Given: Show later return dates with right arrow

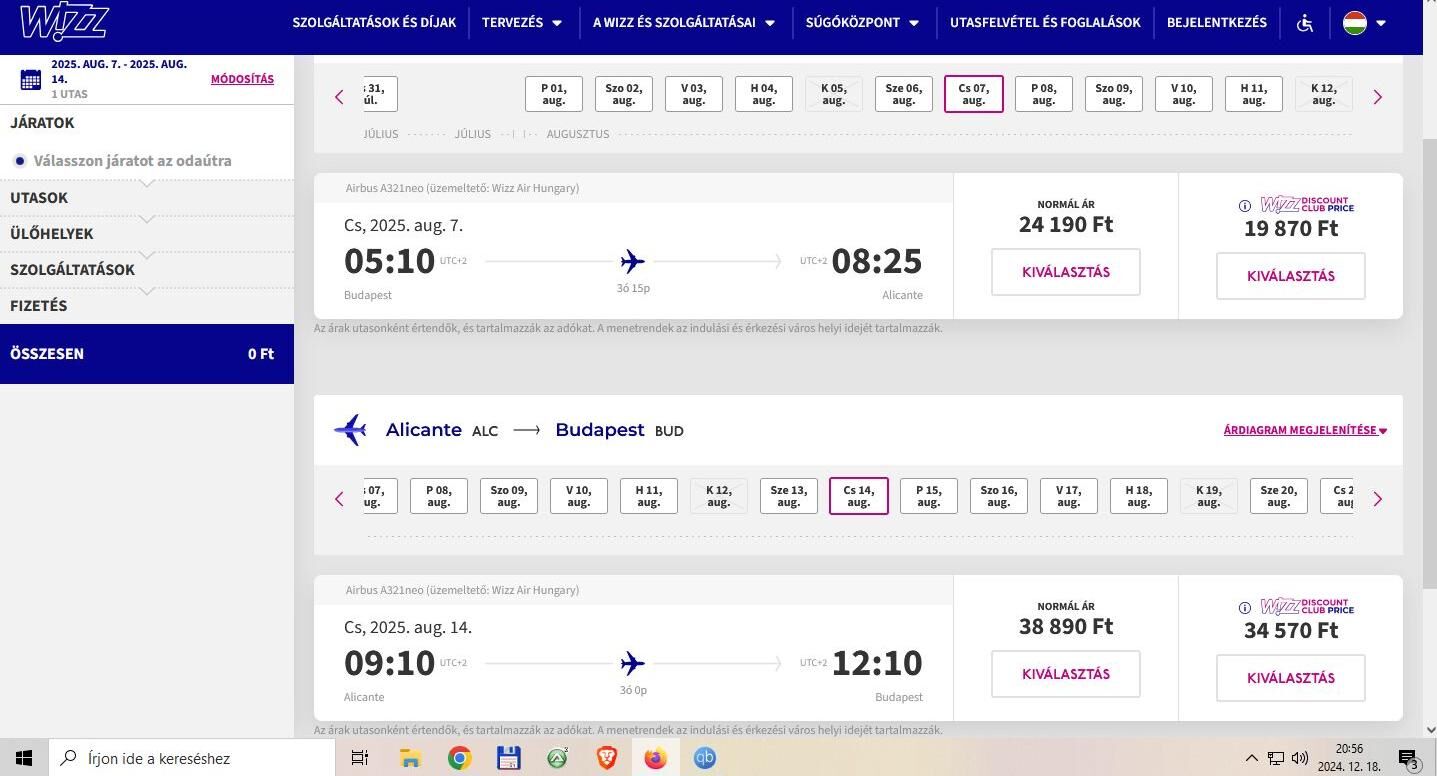Looking at the screenshot, I should 1378,499.
